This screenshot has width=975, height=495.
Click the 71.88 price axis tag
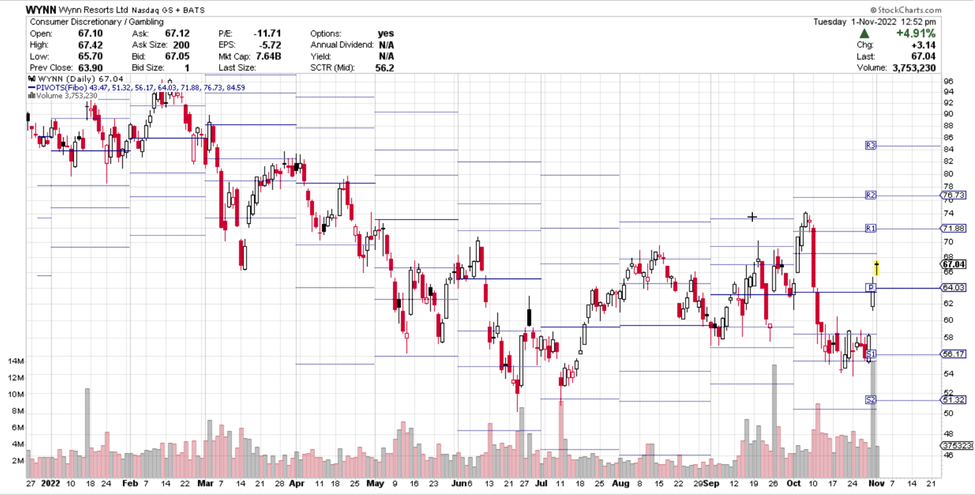954,228
